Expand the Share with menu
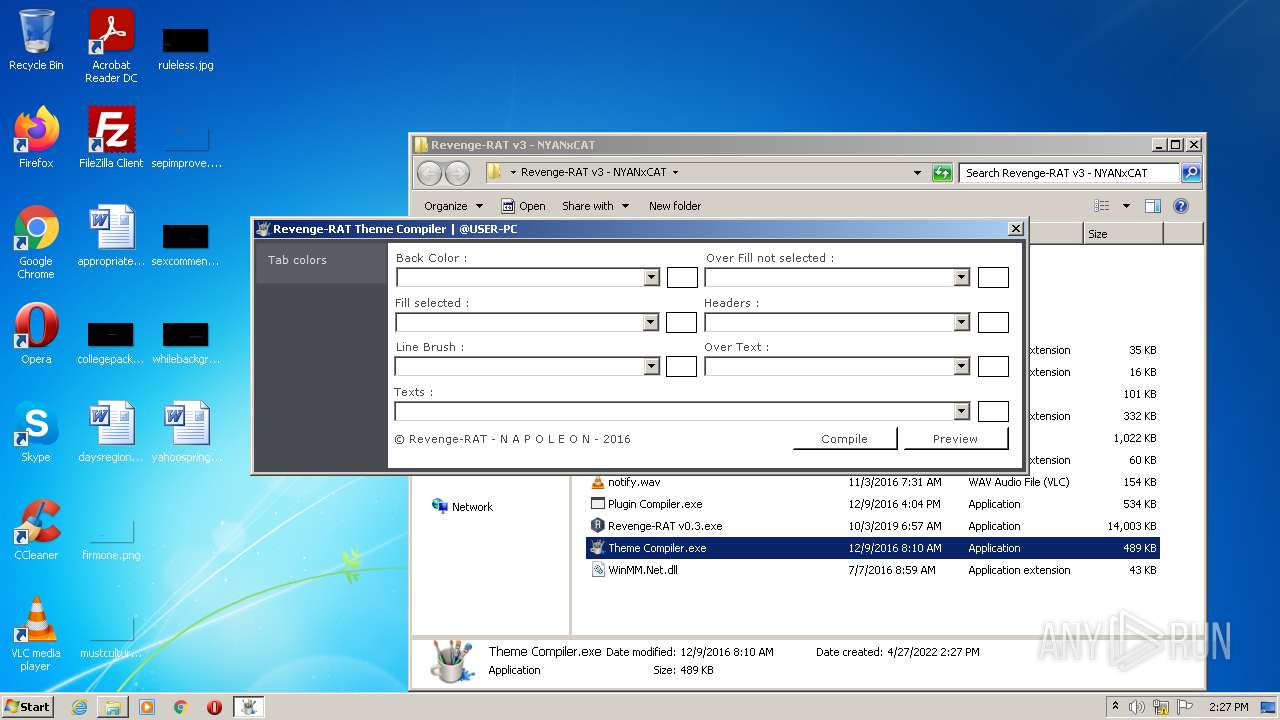The width and height of the screenshot is (1280, 720). (x=596, y=206)
